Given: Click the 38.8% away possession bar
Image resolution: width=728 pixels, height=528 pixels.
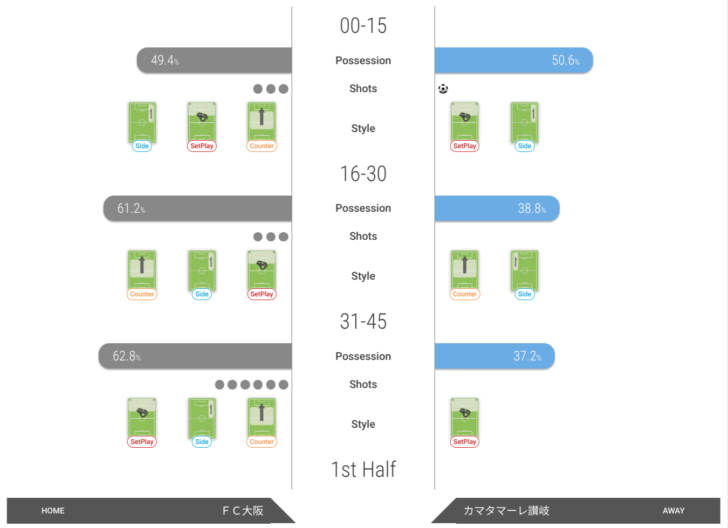Looking at the screenshot, I should point(497,209).
